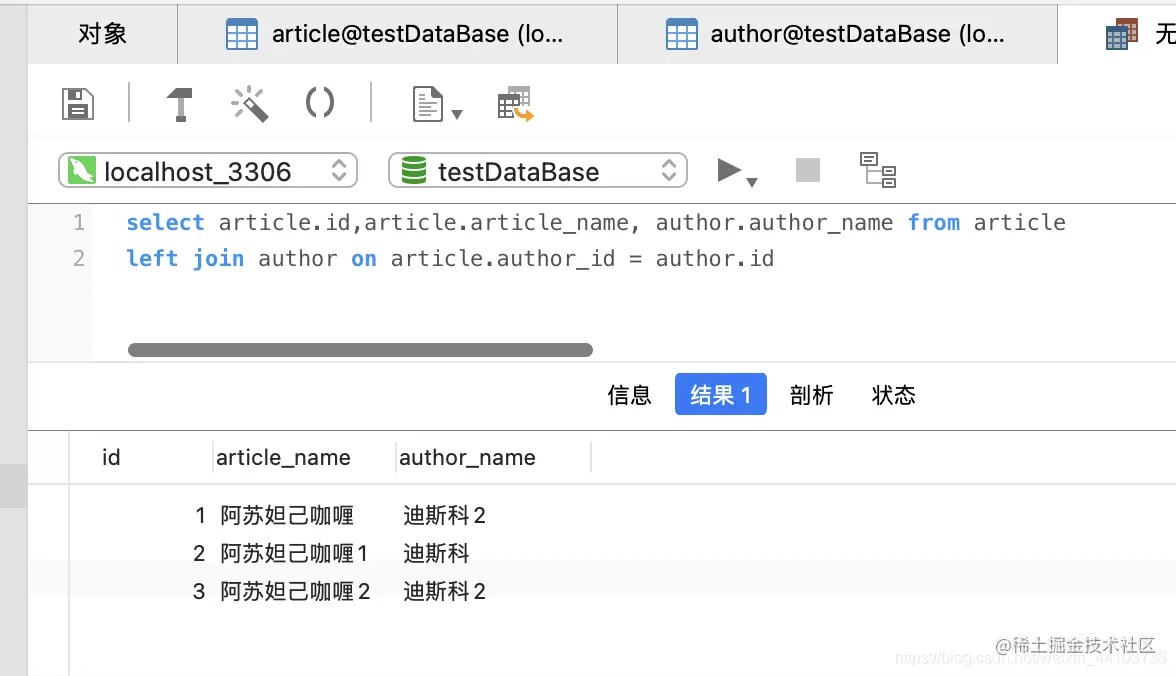Select author cell 迪斯科2 in row 1

click(445, 515)
